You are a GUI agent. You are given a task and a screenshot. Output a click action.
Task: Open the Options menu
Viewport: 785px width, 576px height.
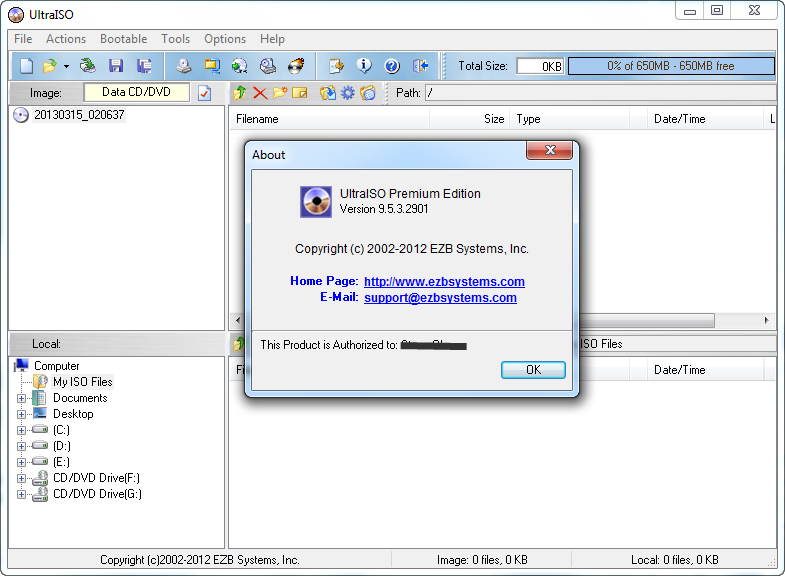coord(225,39)
